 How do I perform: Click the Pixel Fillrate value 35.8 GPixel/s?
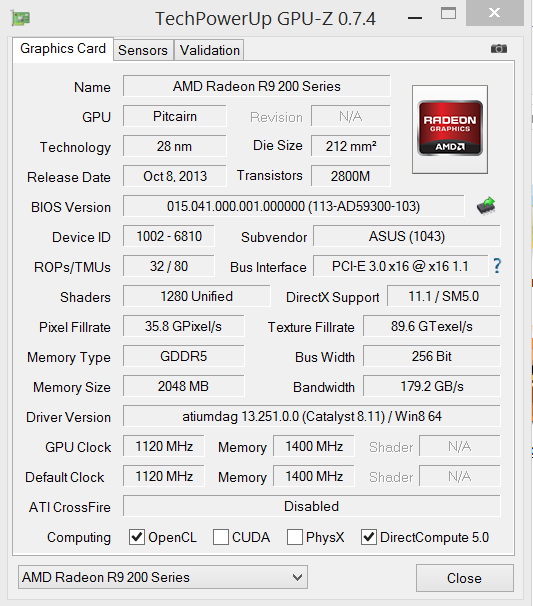[x=184, y=326]
